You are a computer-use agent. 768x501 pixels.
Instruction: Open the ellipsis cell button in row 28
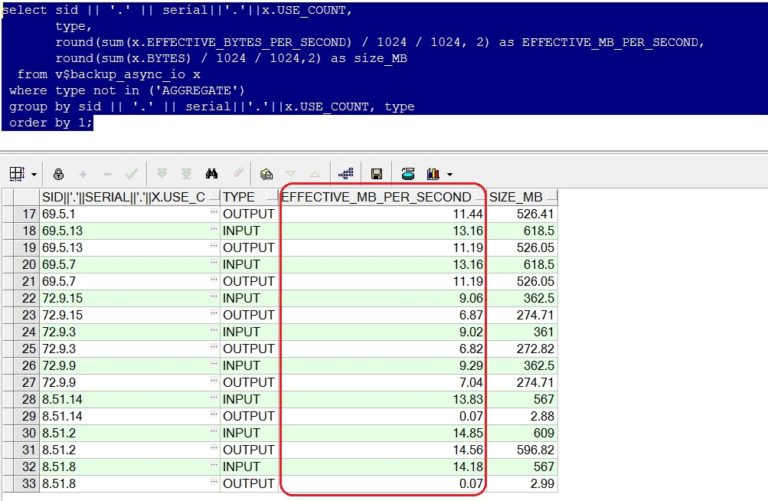point(214,397)
